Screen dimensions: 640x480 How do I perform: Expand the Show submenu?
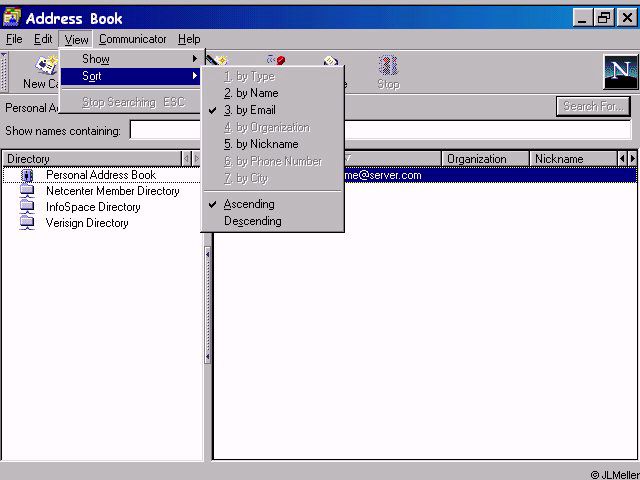pyautogui.click(x=131, y=59)
